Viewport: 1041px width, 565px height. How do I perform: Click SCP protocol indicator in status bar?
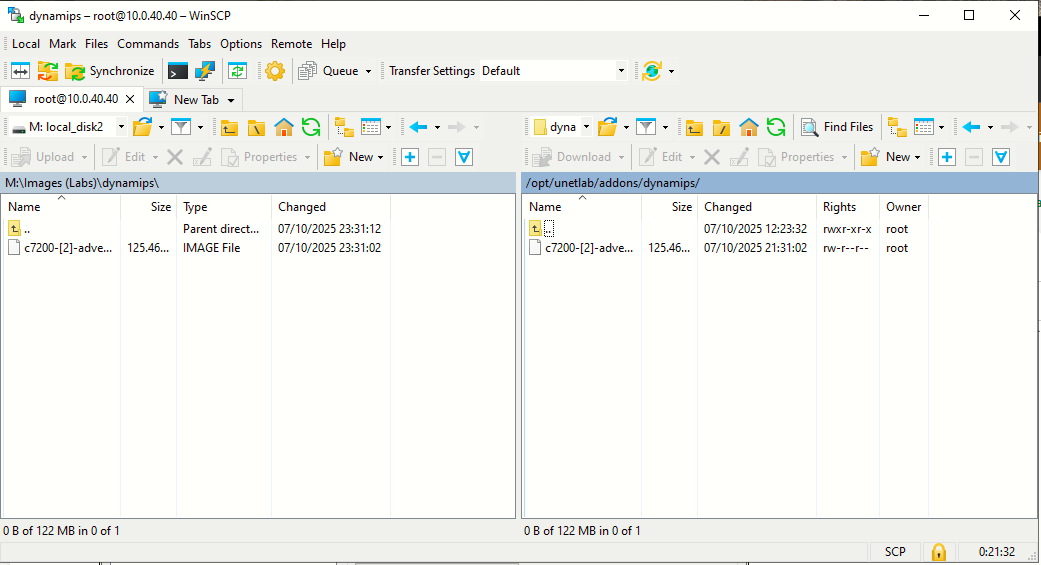pyautogui.click(x=895, y=552)
